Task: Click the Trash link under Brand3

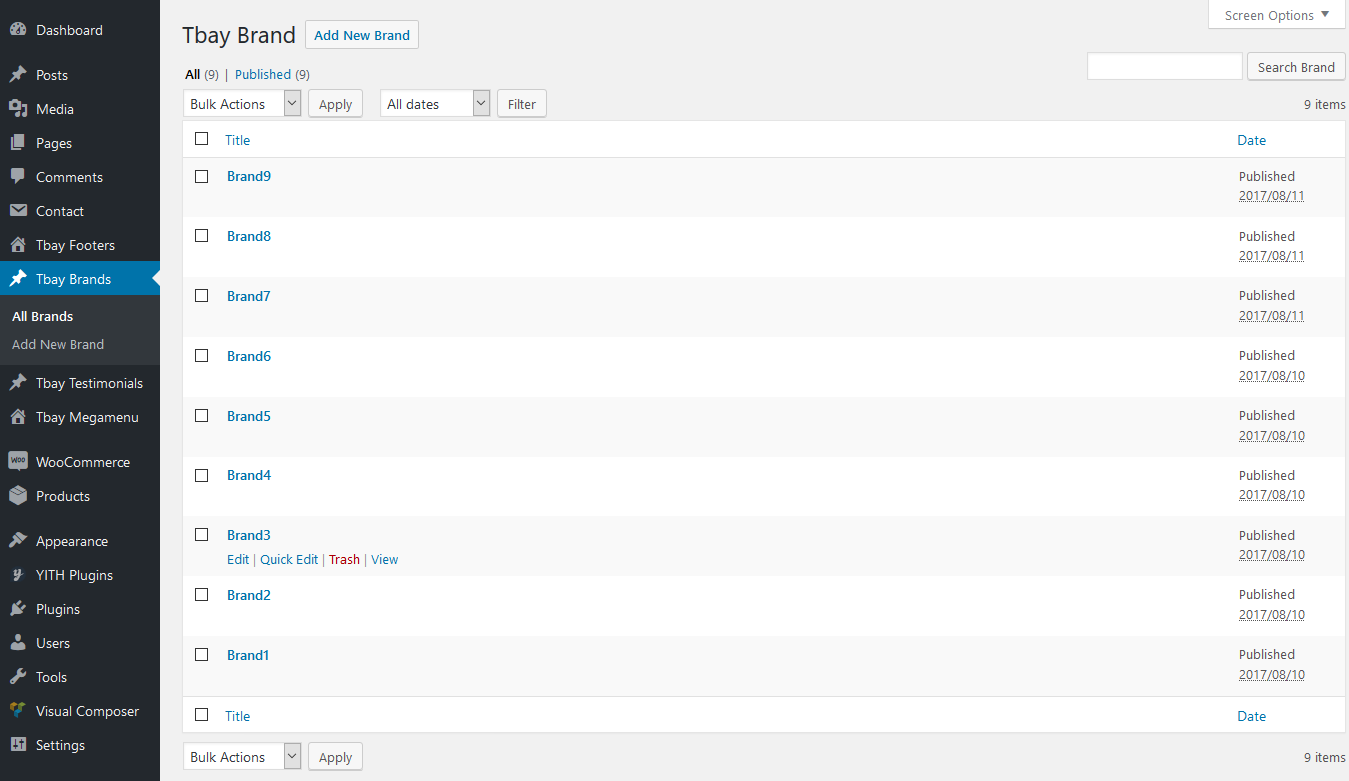Action: pos(344,560)
